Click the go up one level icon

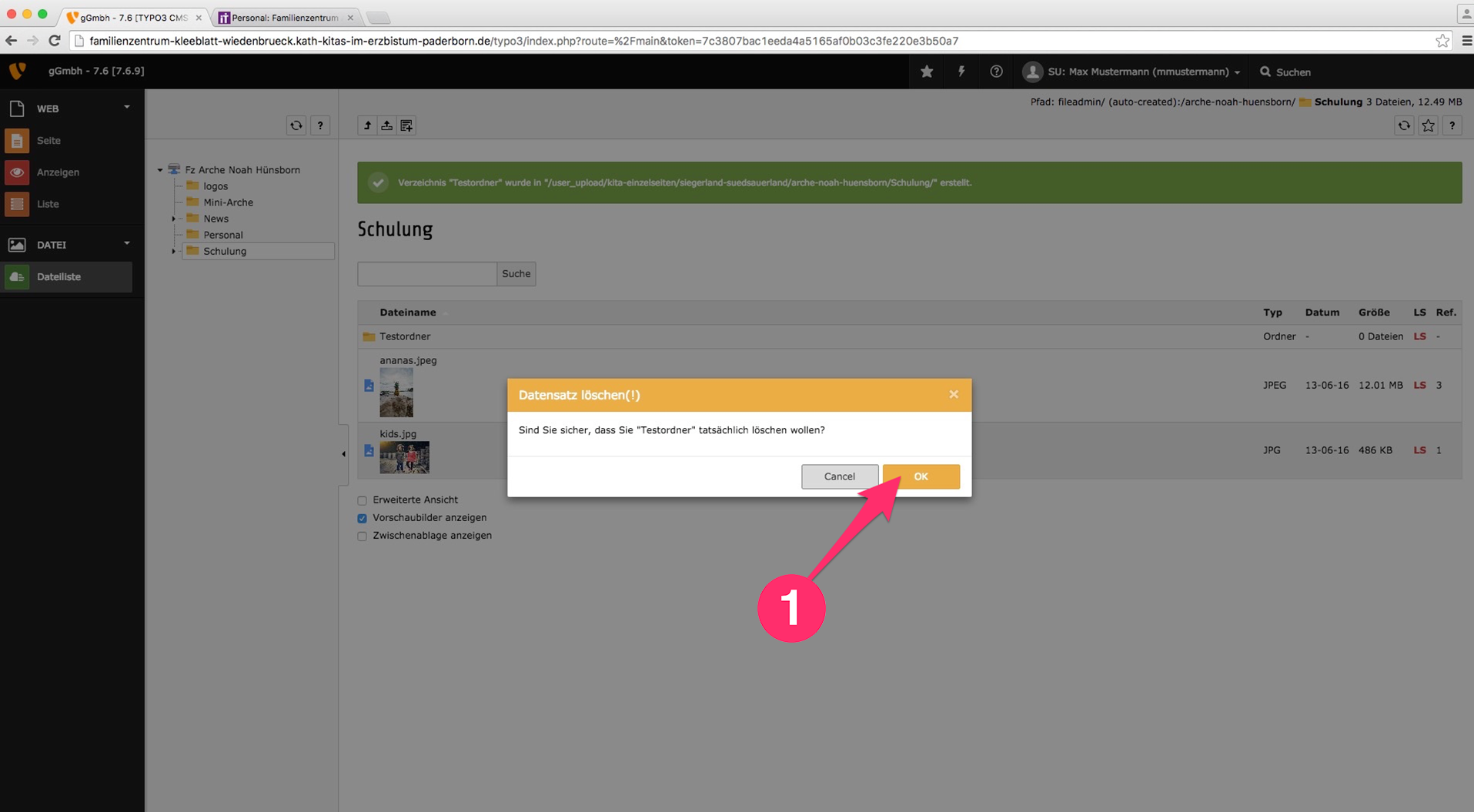(367, 125)
